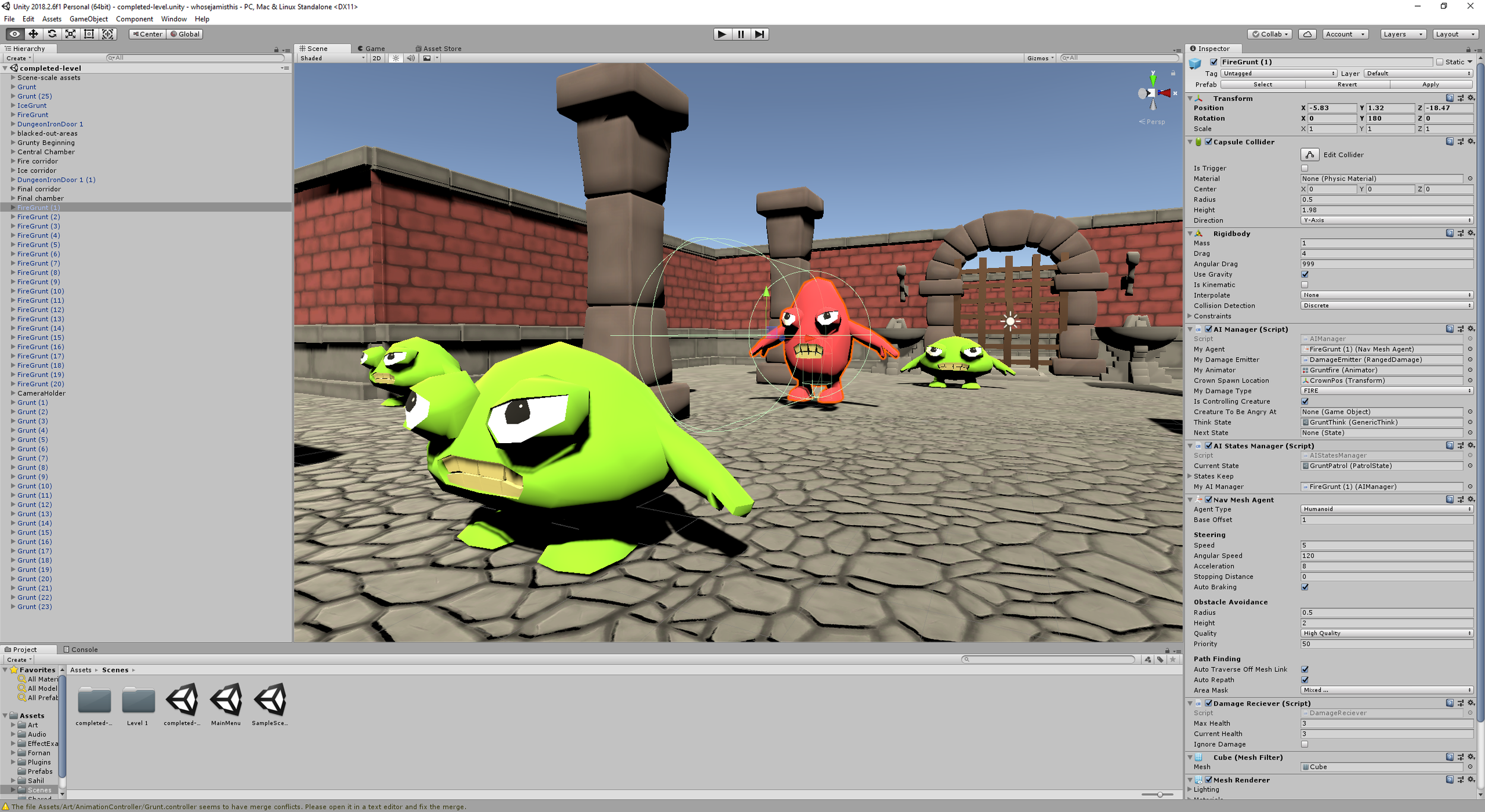Select the Scale tool in toolbar
Screen dimensions: 1485x812
(x=70, y=34)
